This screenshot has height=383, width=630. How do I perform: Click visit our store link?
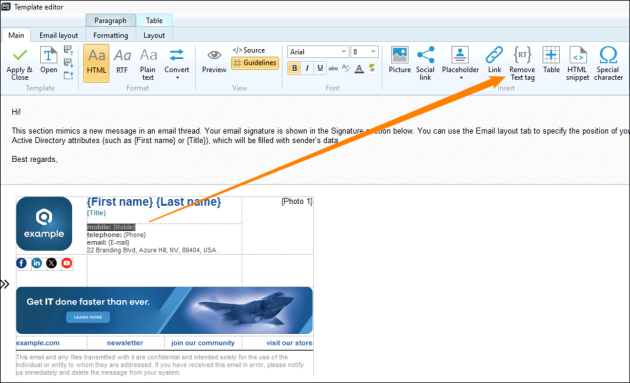pos(289,343)
